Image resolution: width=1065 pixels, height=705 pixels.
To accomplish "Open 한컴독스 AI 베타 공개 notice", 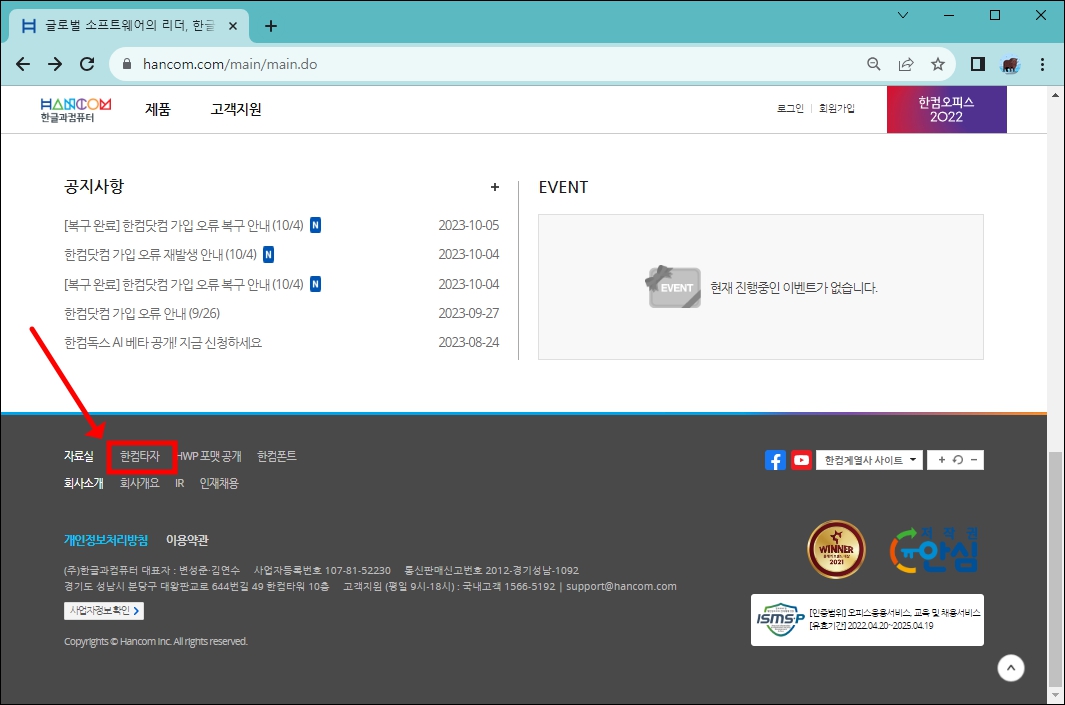I will coord(163,342).
